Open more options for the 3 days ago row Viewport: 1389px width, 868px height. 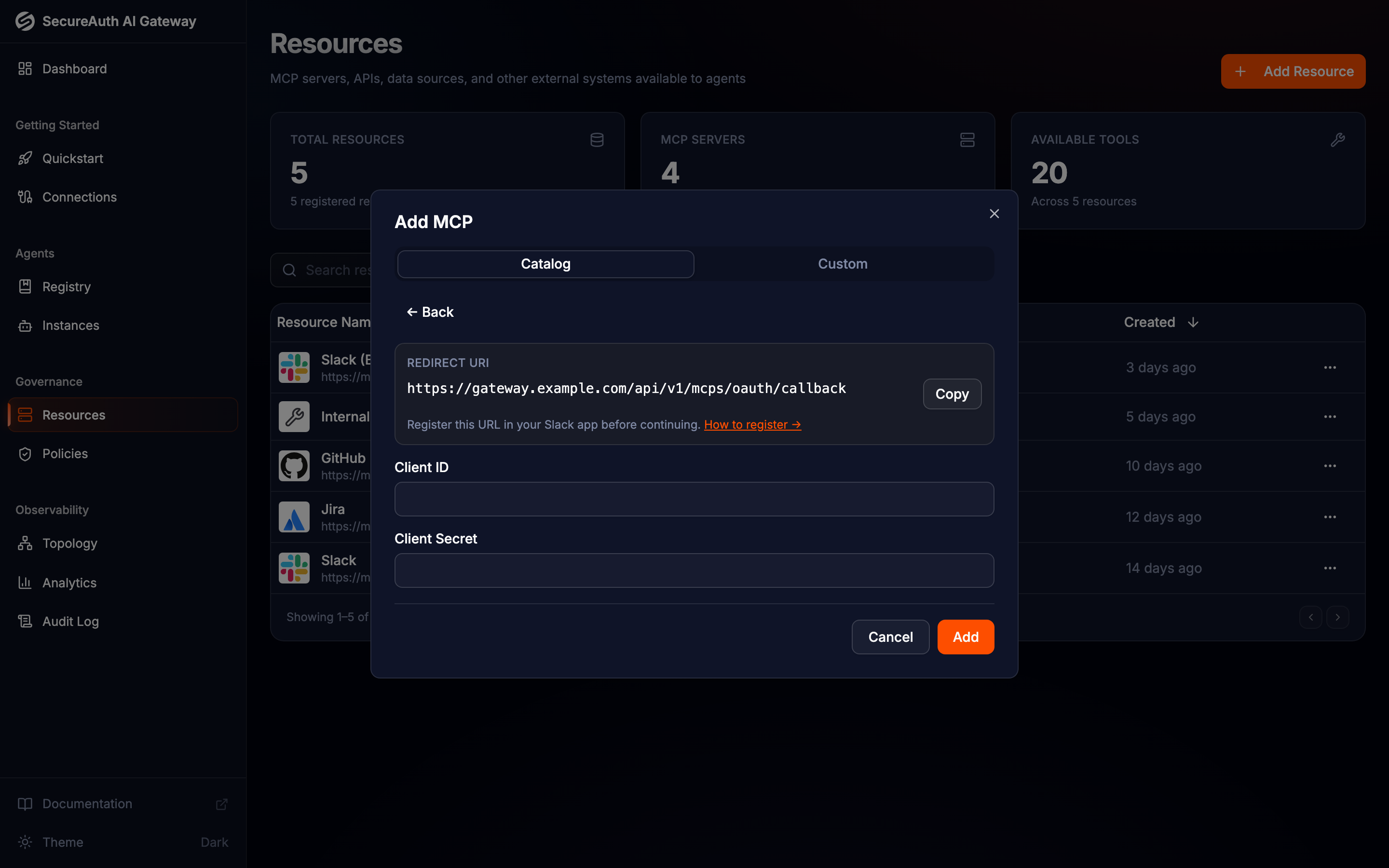point(1330,367)
